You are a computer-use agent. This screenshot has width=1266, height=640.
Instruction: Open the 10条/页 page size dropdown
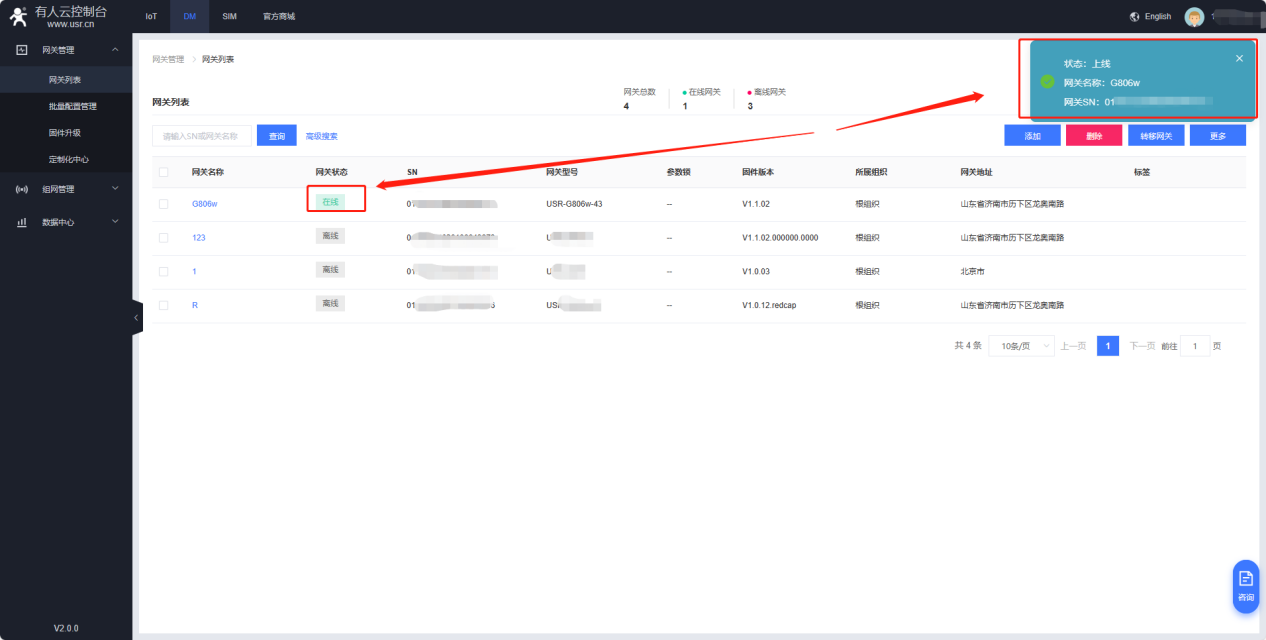tap(1021, 346)
